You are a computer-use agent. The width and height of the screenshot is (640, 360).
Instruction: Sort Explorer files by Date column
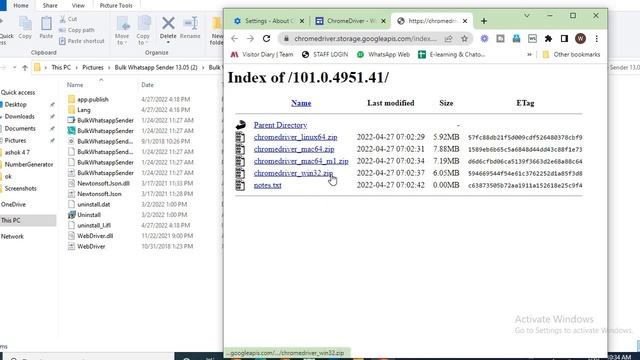(147, 85)
